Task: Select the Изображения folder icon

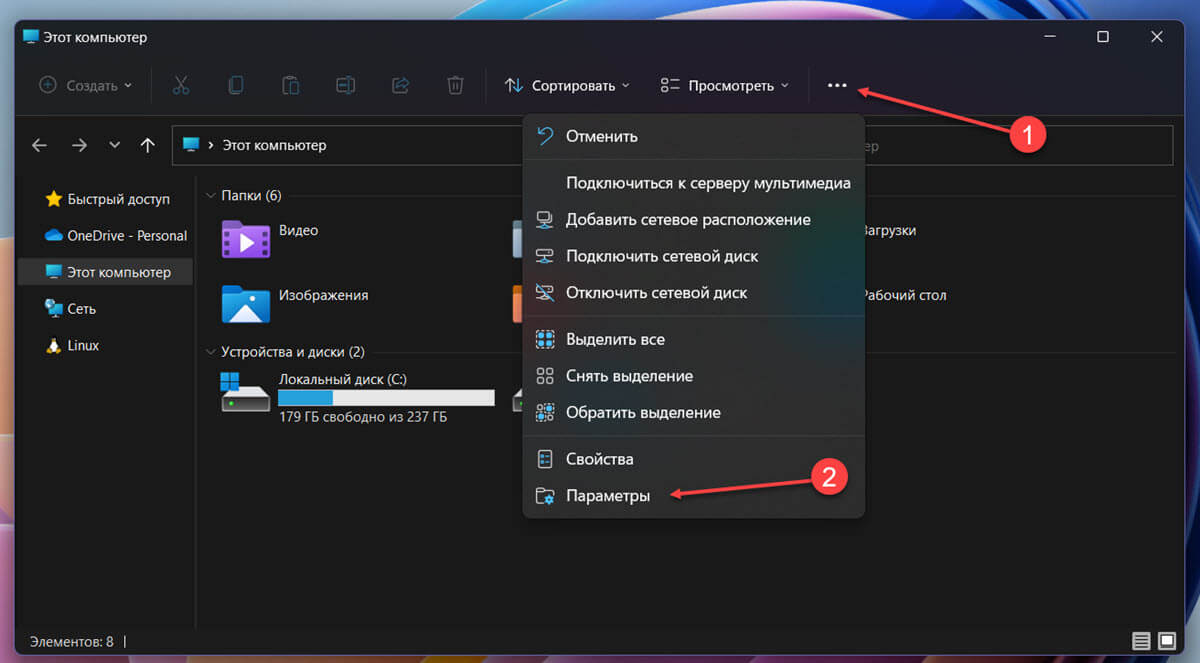Action: (x=245, y=304)
